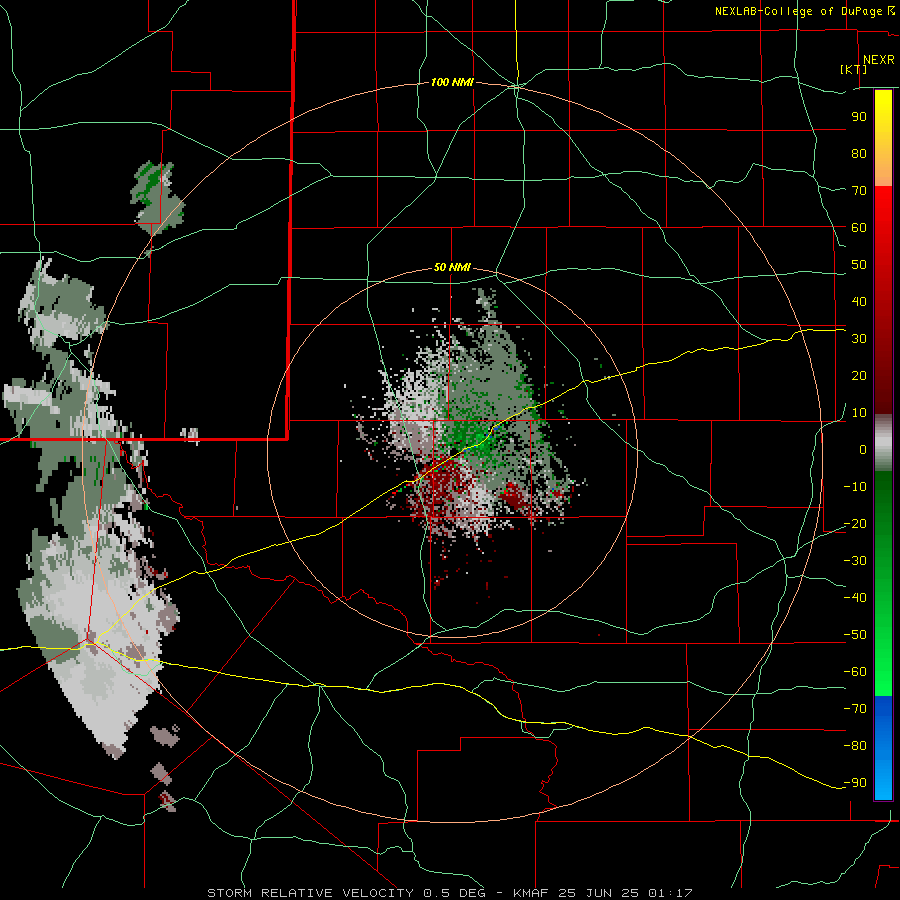The image size is (900, 900).
Task: Click the 70 value on velocity scale
Action: pyautogui.click(x=859, y=191)
